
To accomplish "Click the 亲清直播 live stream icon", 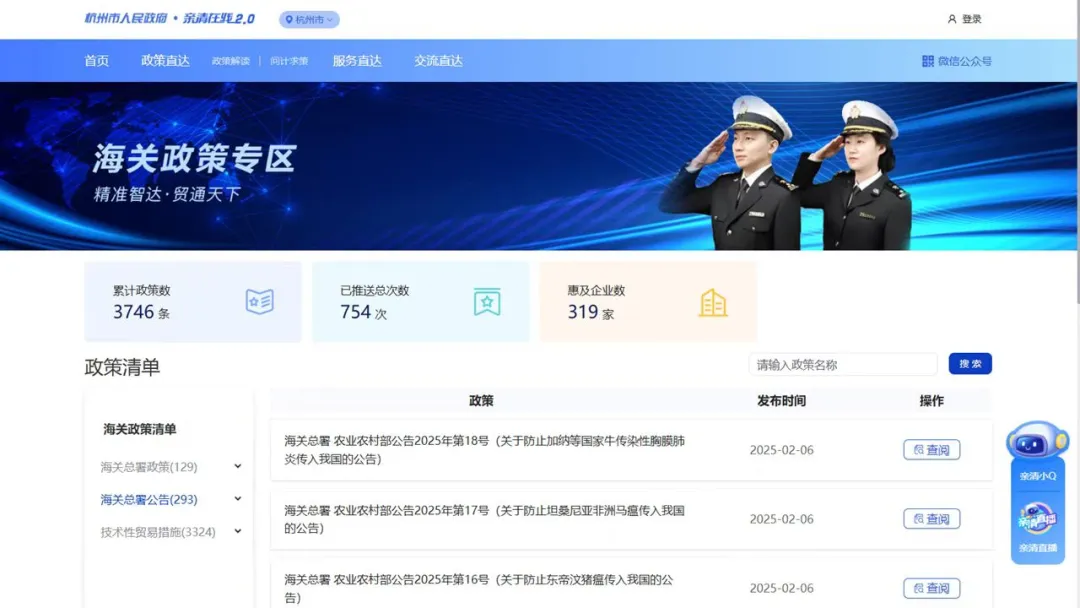I will [x=1037, y=519].
